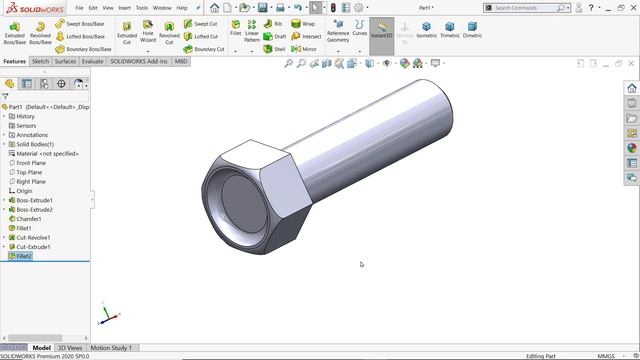The image size is (640, 360).
Task: Select the Rib tool
Action: [x=273, y=24]
